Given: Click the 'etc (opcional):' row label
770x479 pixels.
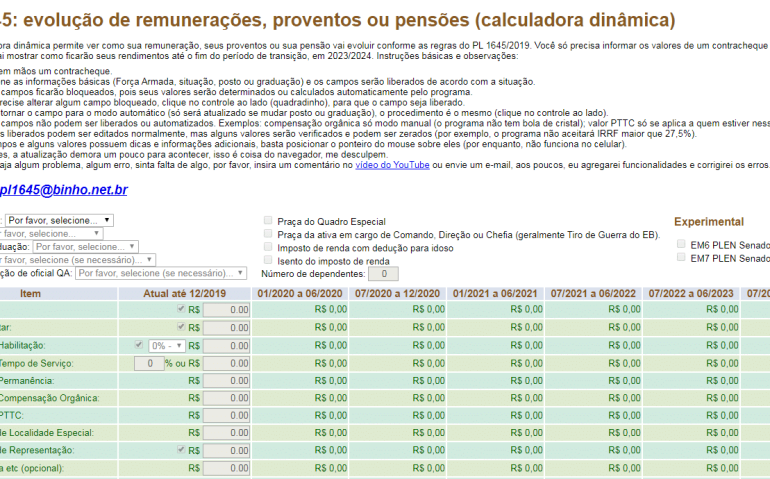Looking at the screenshot, I should pyautogui.click(x=32, y=468).
